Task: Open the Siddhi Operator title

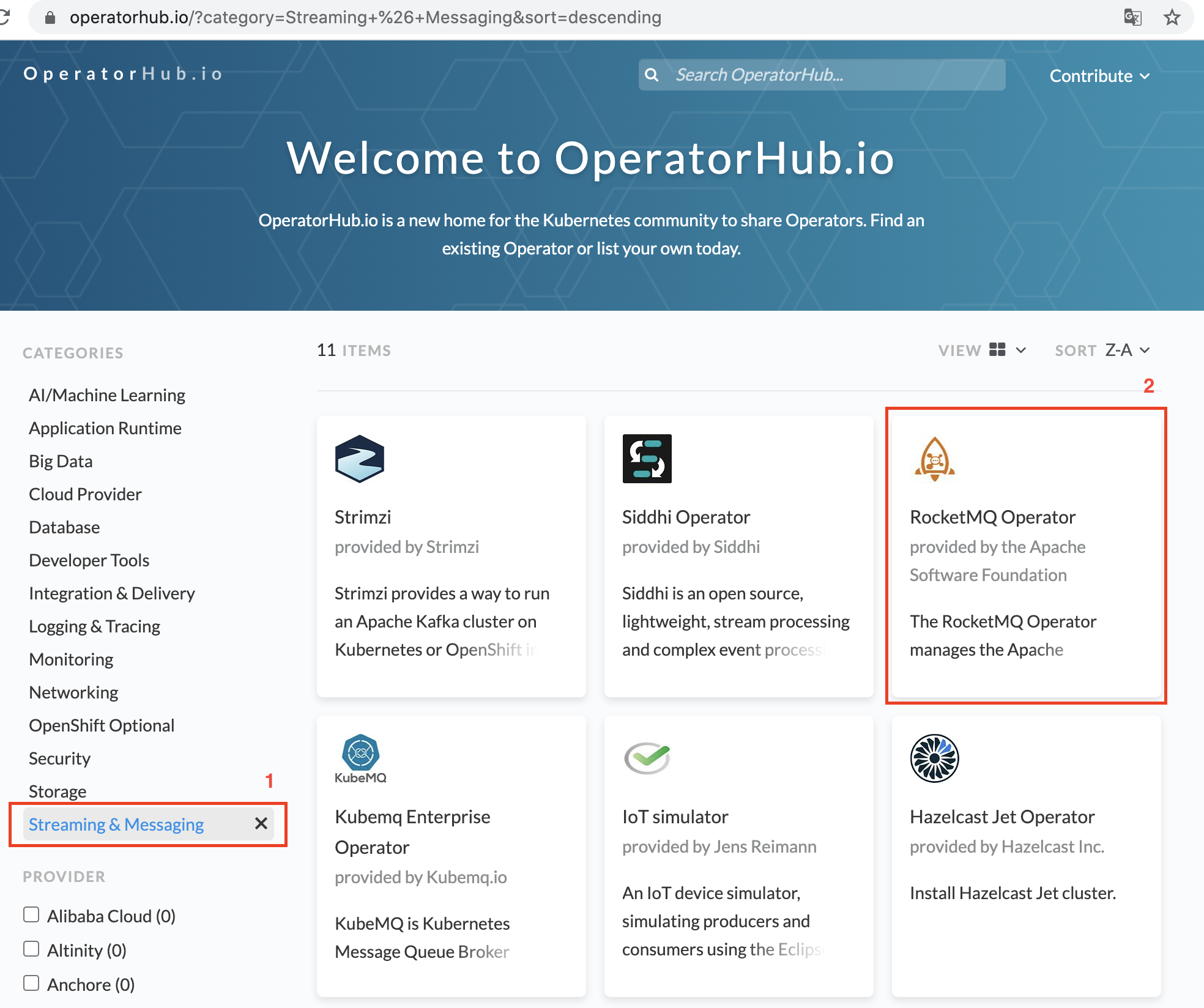Action: [x=686, y=517]
